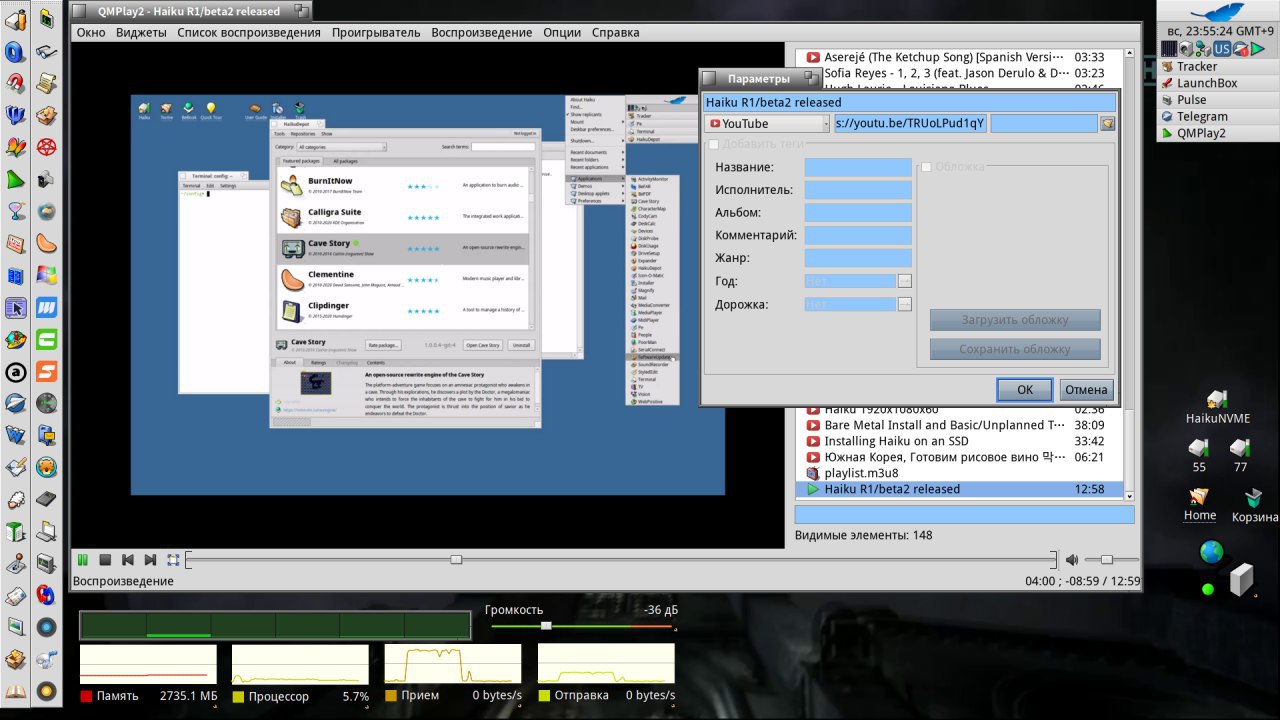The image size is (1280, 720).
Task: Switch to QMPlay2 in the Deskbar
Action: 1217,133
